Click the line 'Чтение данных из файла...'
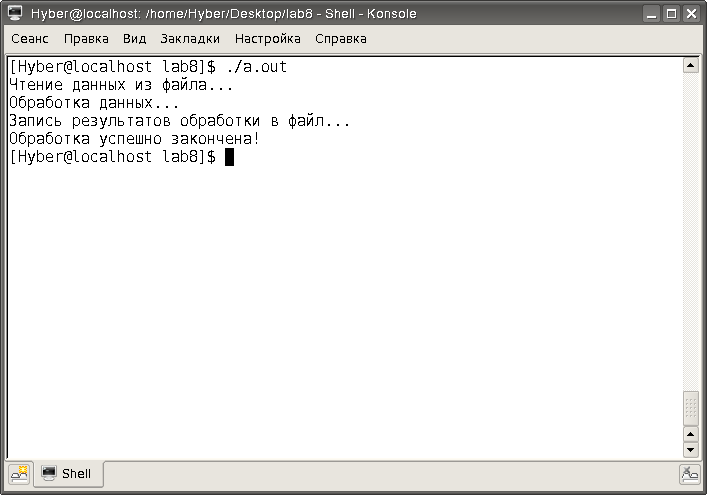 [x=121, y=85]
